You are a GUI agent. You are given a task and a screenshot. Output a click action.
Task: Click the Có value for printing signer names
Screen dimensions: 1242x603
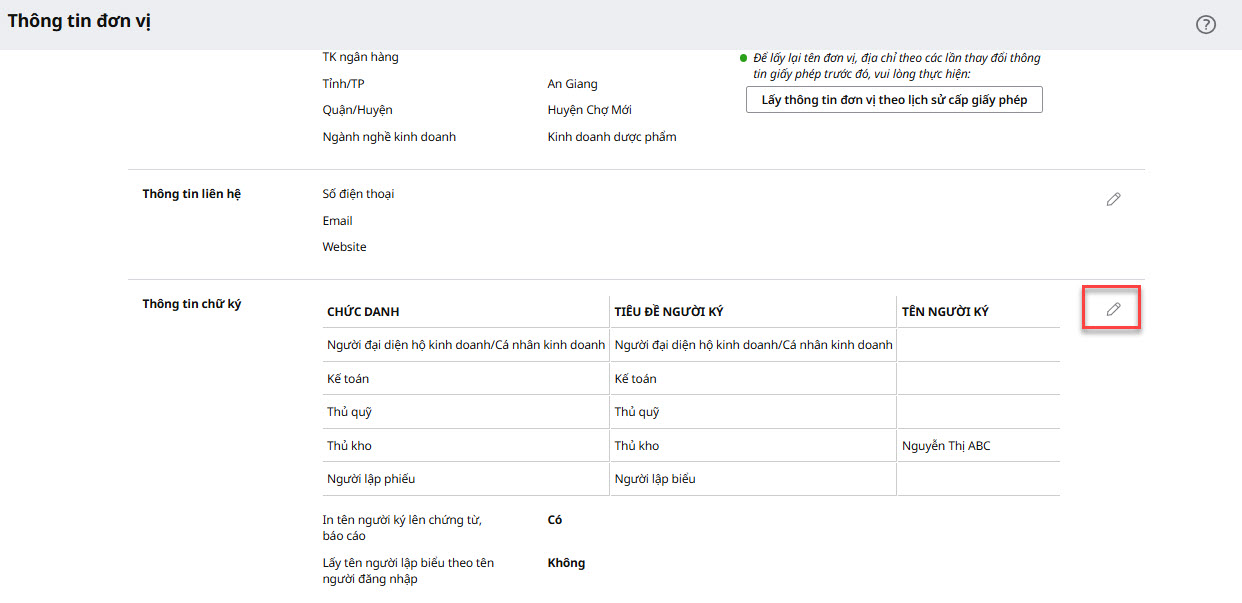[x=555, y=520]
